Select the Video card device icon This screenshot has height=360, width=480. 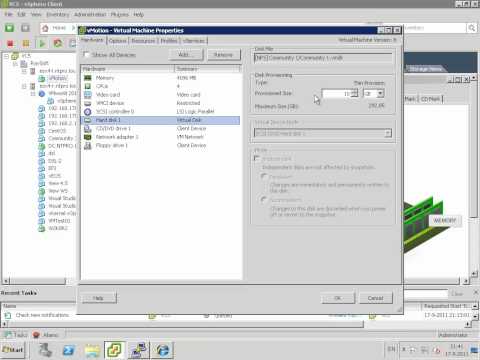(x=88, y=94)
